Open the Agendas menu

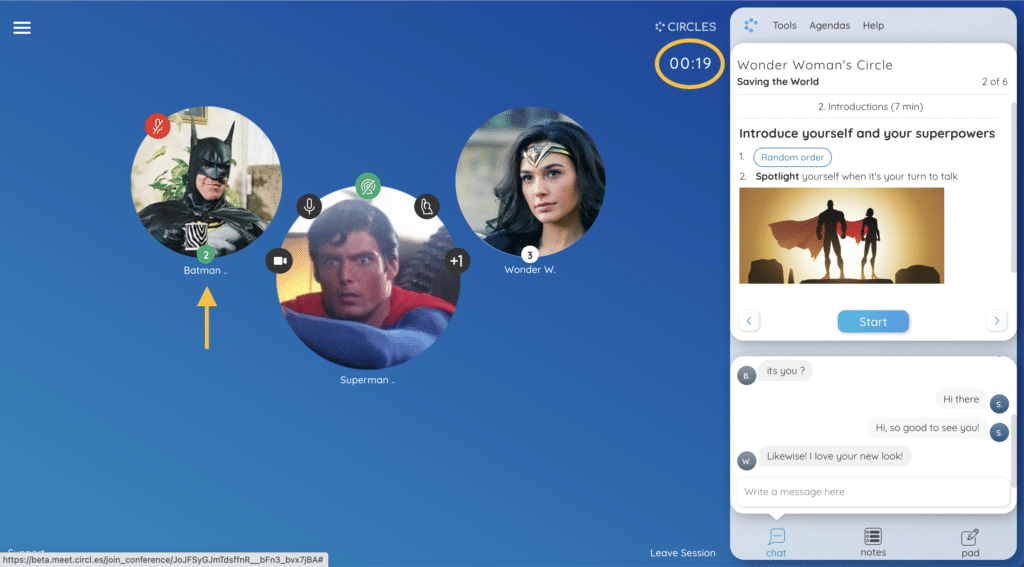point(829,25)
